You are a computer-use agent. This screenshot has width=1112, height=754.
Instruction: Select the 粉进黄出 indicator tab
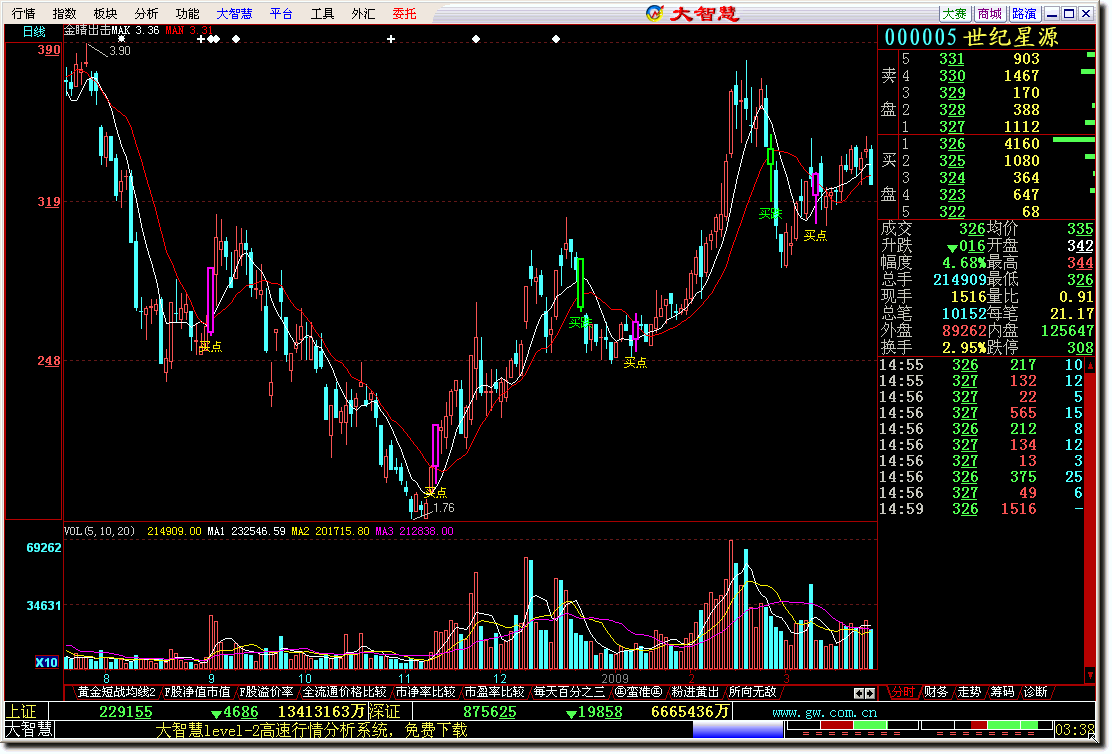click(695, 692)
